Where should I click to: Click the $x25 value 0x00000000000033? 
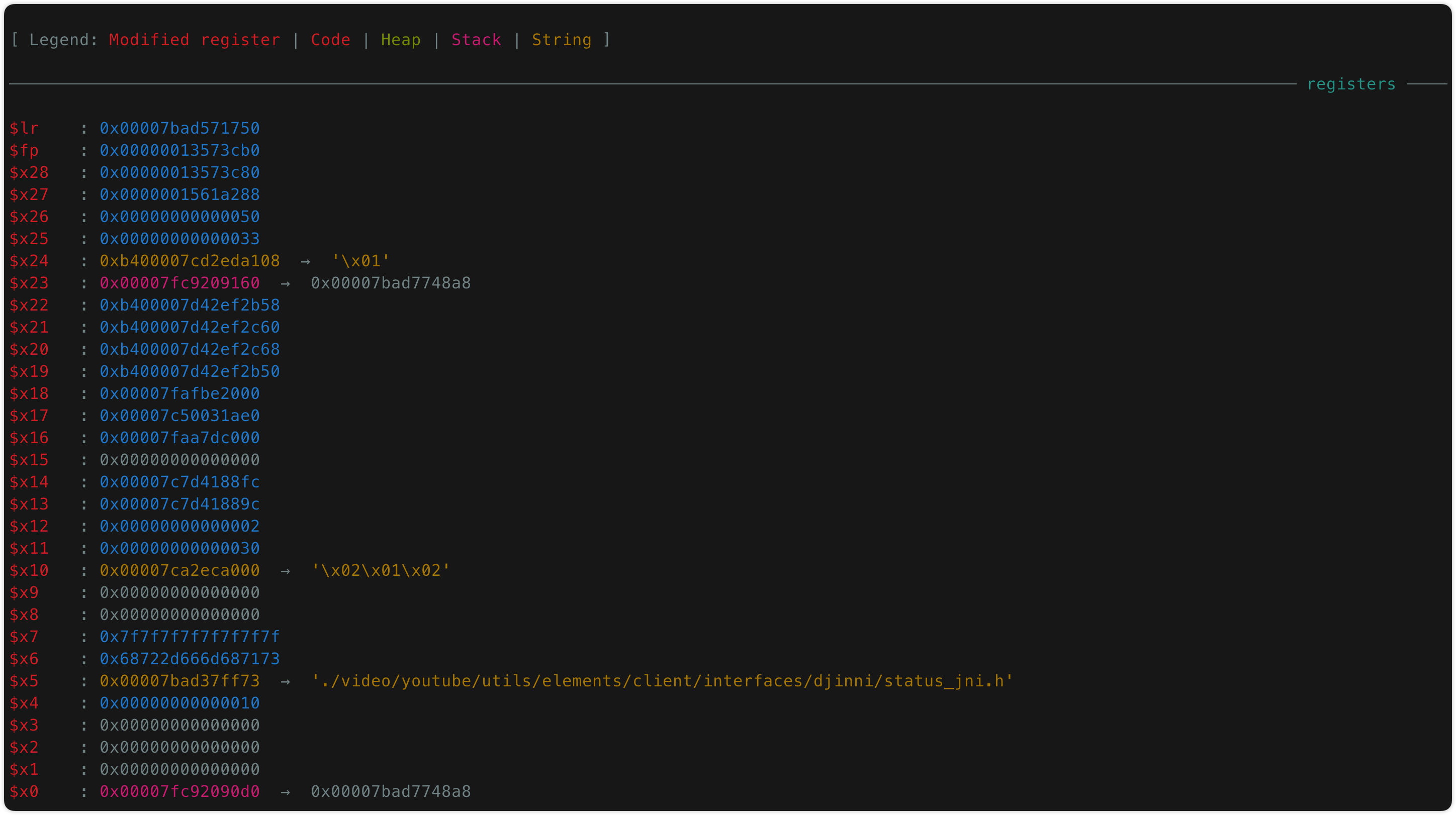tap(180, 239)
